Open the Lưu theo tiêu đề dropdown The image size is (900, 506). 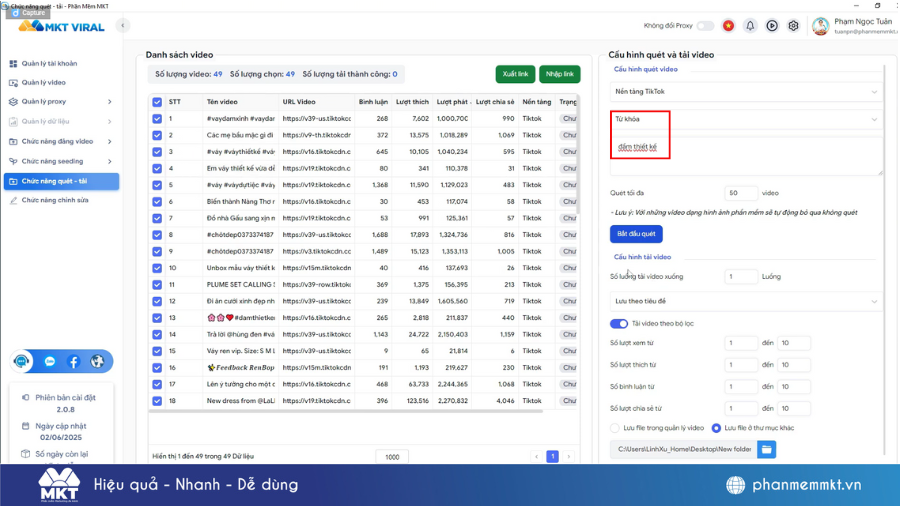pos(746,301)
